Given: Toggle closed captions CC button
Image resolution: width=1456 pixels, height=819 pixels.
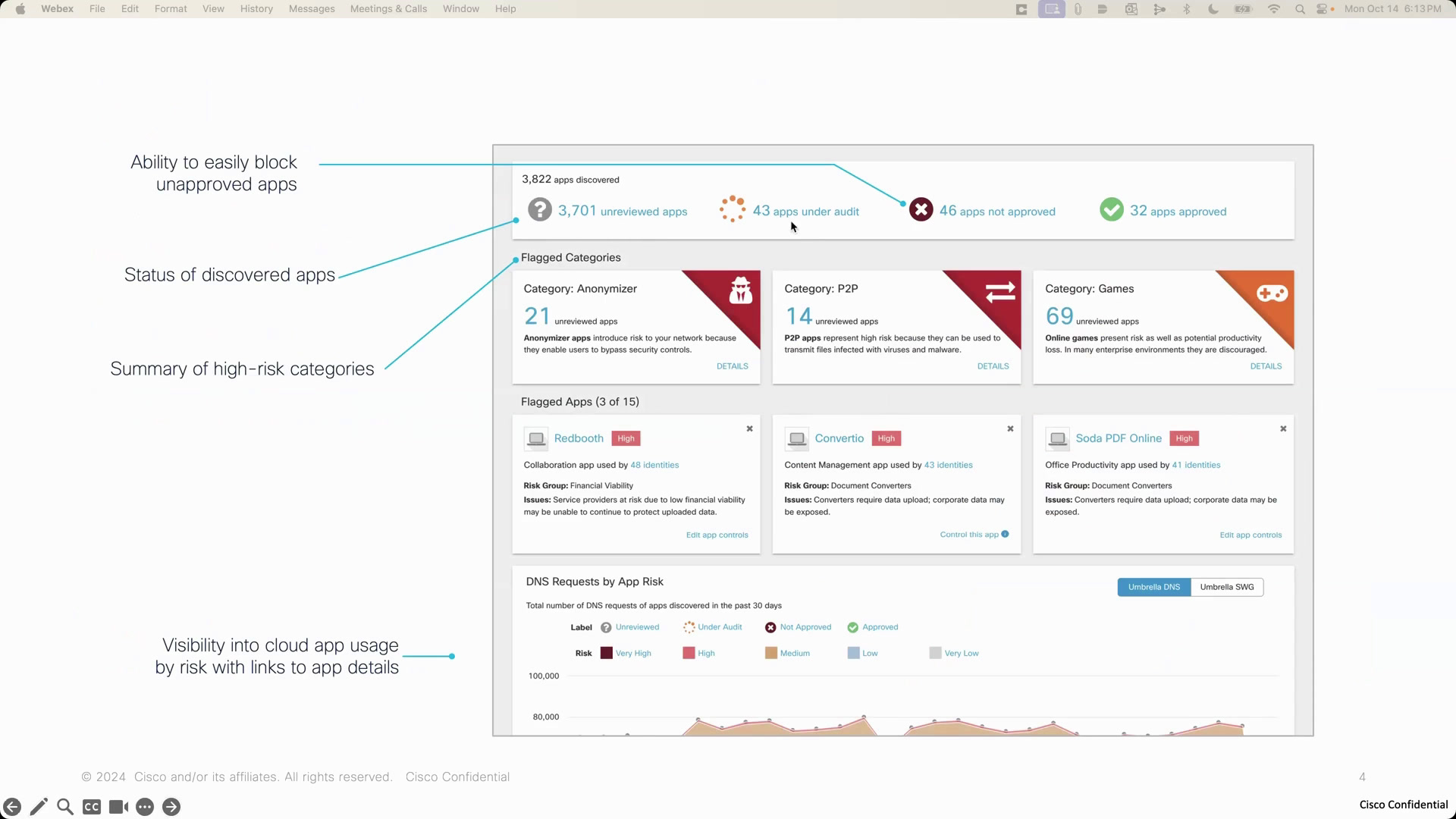Looking at the screenshot, I should tap(92, 807).
